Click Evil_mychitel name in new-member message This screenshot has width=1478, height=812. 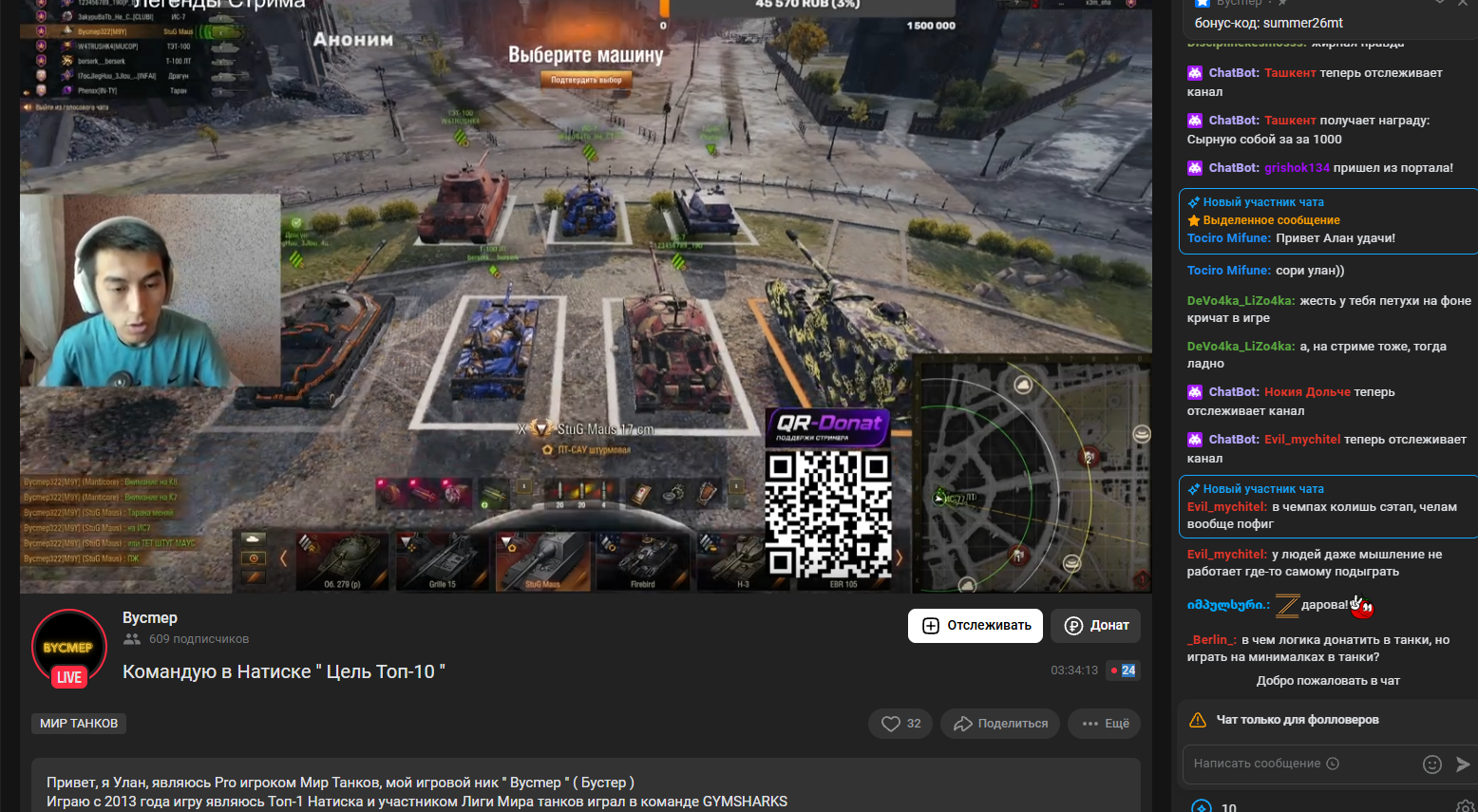click(x=1227, y=507)
